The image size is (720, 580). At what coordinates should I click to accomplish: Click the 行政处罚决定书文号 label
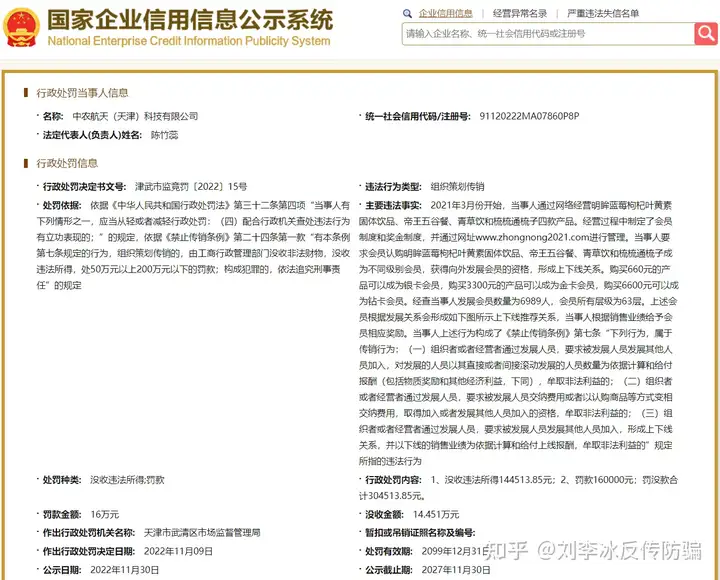(84, 186)
